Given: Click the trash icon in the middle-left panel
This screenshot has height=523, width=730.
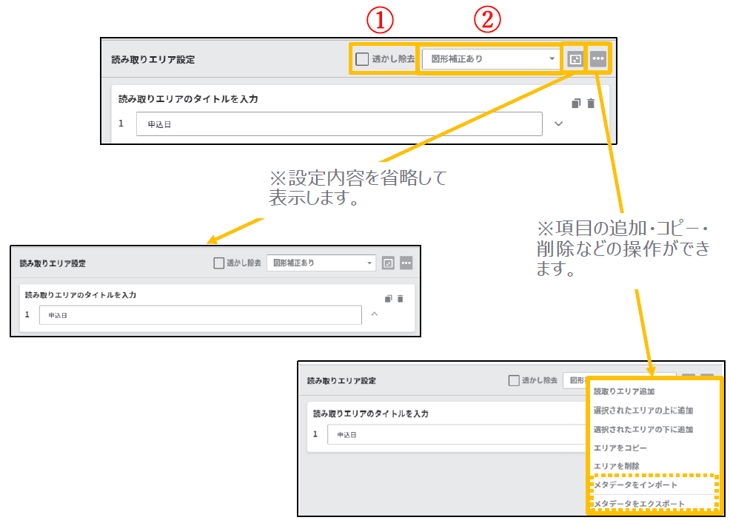Looking at the screenshot, I should [400, 298].
